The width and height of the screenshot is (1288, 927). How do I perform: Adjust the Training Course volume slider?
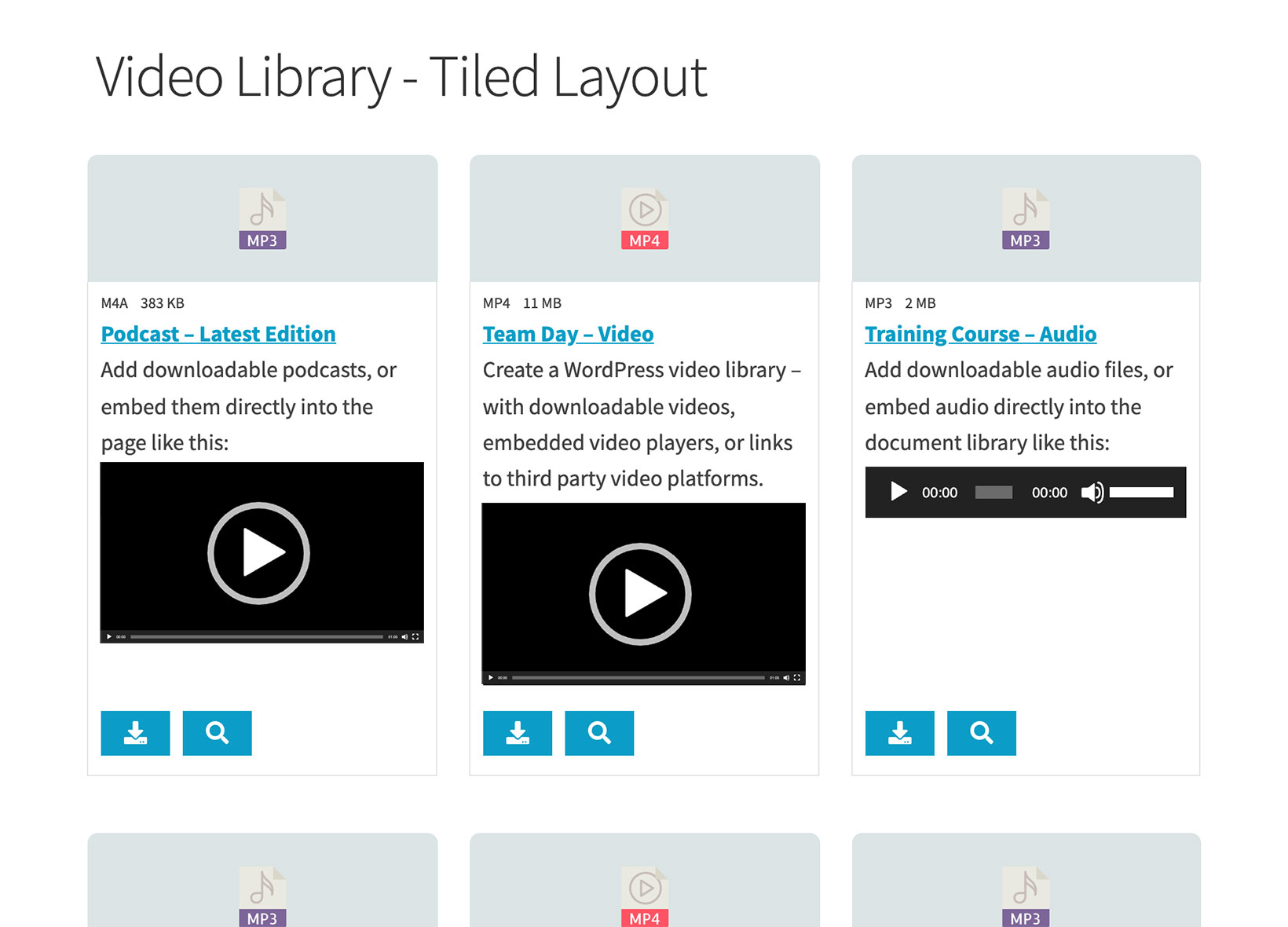(1140, 493)
